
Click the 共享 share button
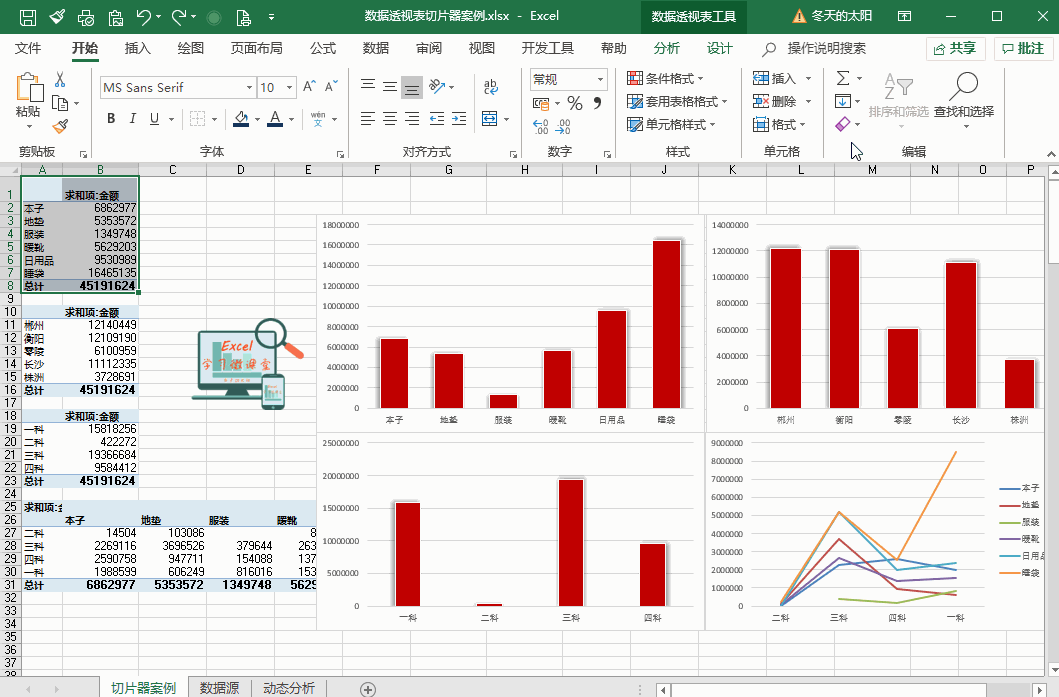[x=956, y=49]
